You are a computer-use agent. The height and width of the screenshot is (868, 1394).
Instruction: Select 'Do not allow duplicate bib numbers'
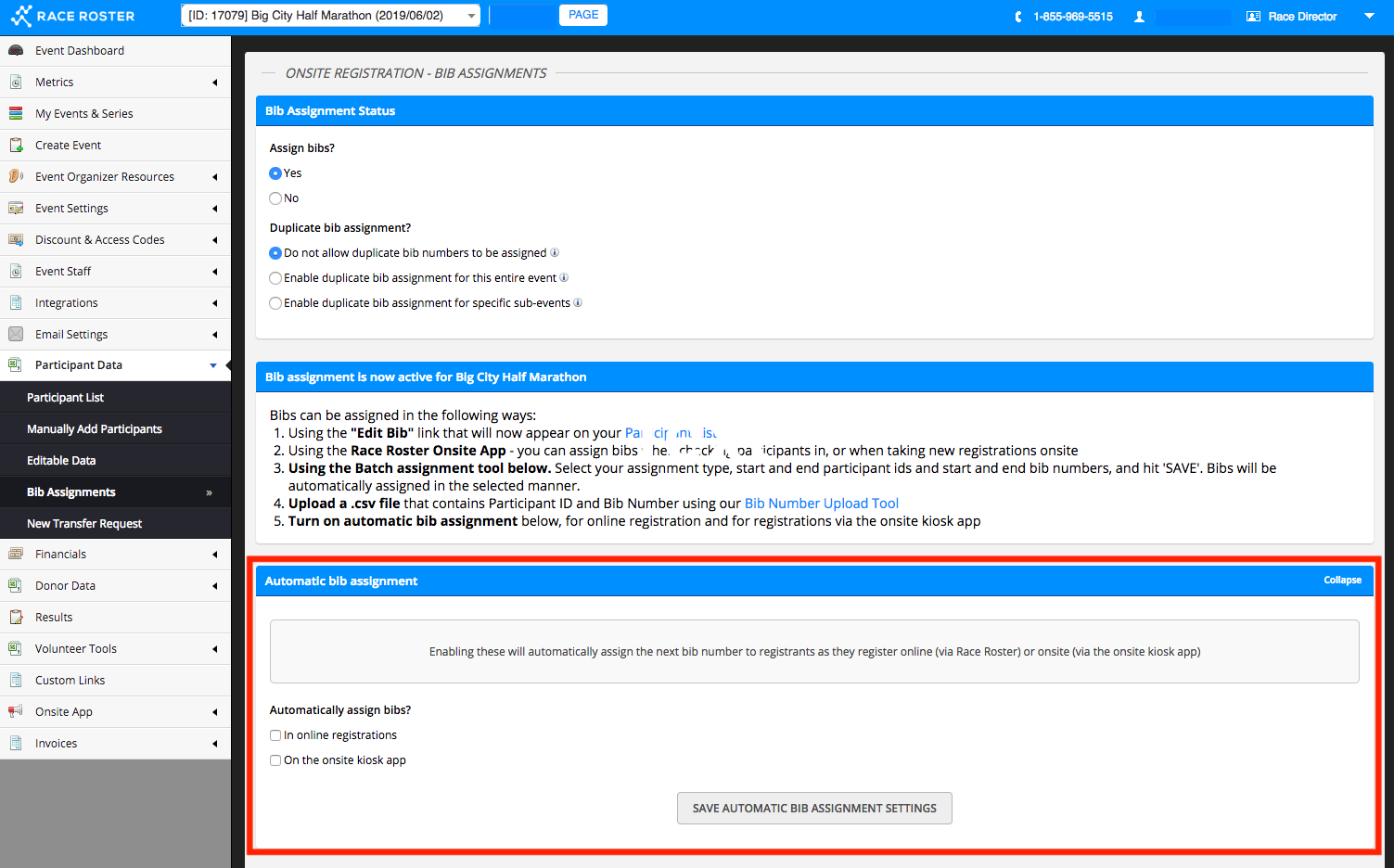pos(275,253)
